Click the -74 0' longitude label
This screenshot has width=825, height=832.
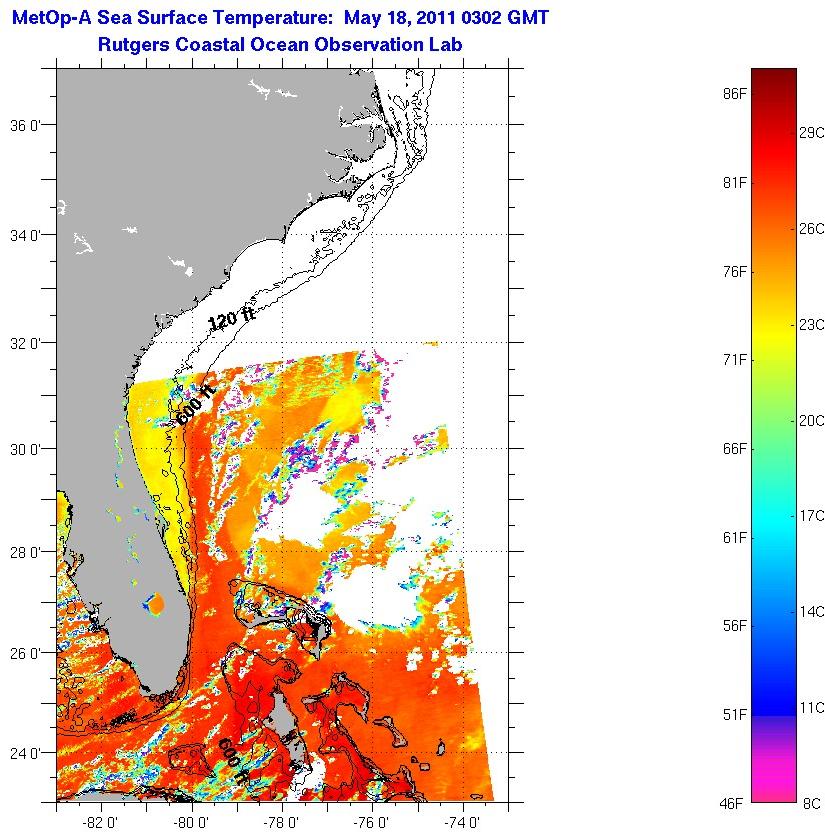(463, 822)
